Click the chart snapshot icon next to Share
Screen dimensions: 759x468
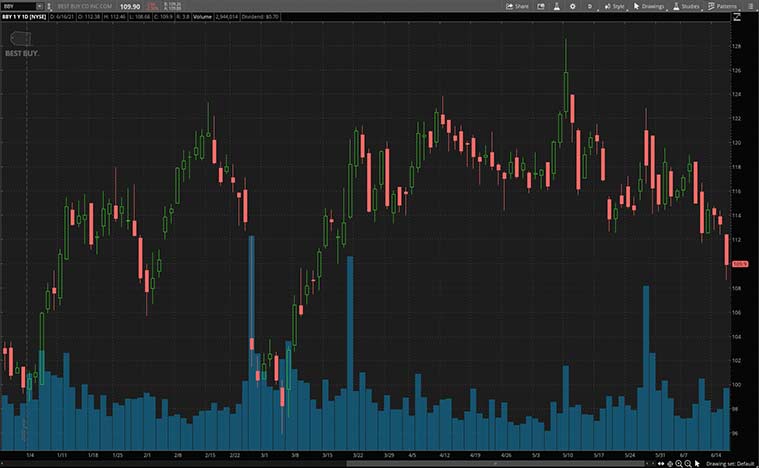click(x=541, y=6)
